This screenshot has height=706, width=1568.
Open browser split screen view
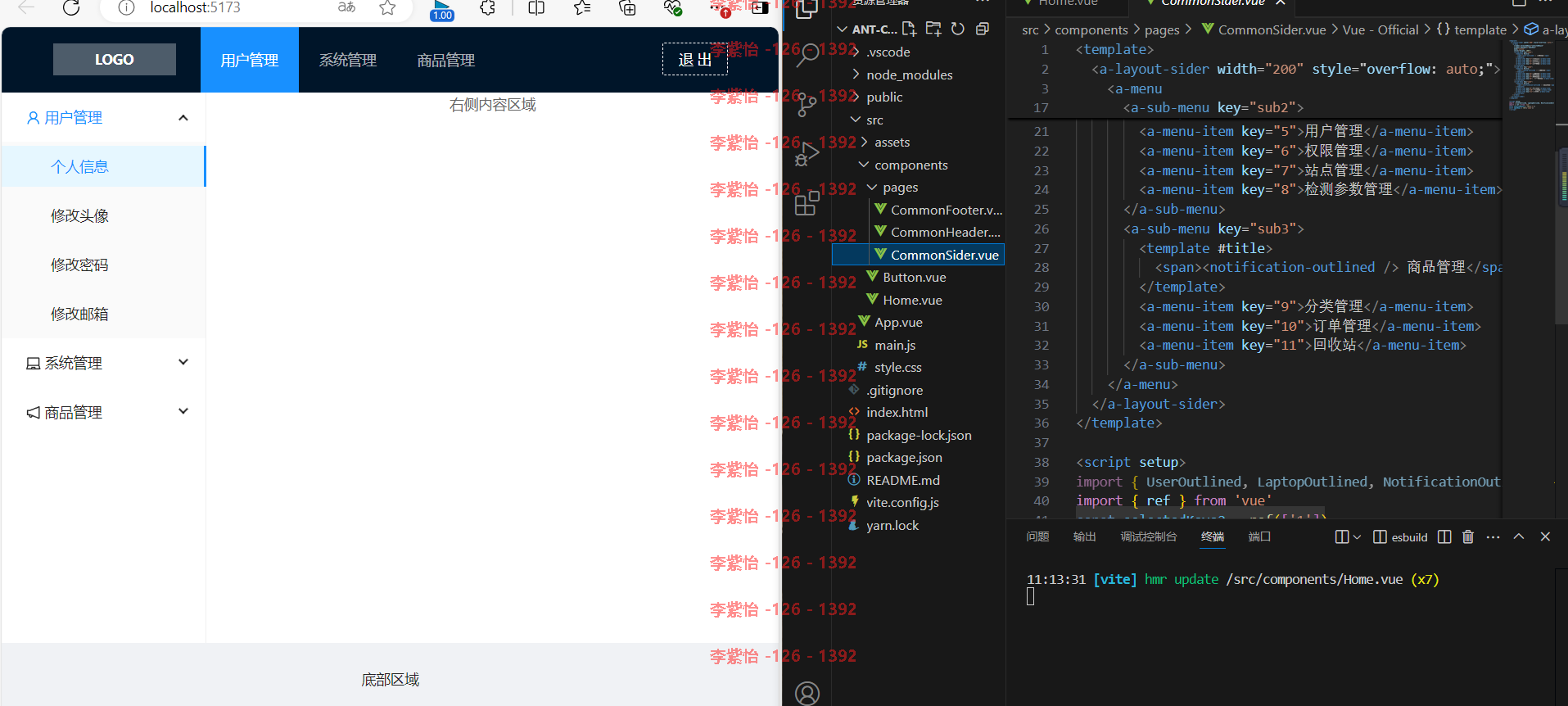point(536,8)
